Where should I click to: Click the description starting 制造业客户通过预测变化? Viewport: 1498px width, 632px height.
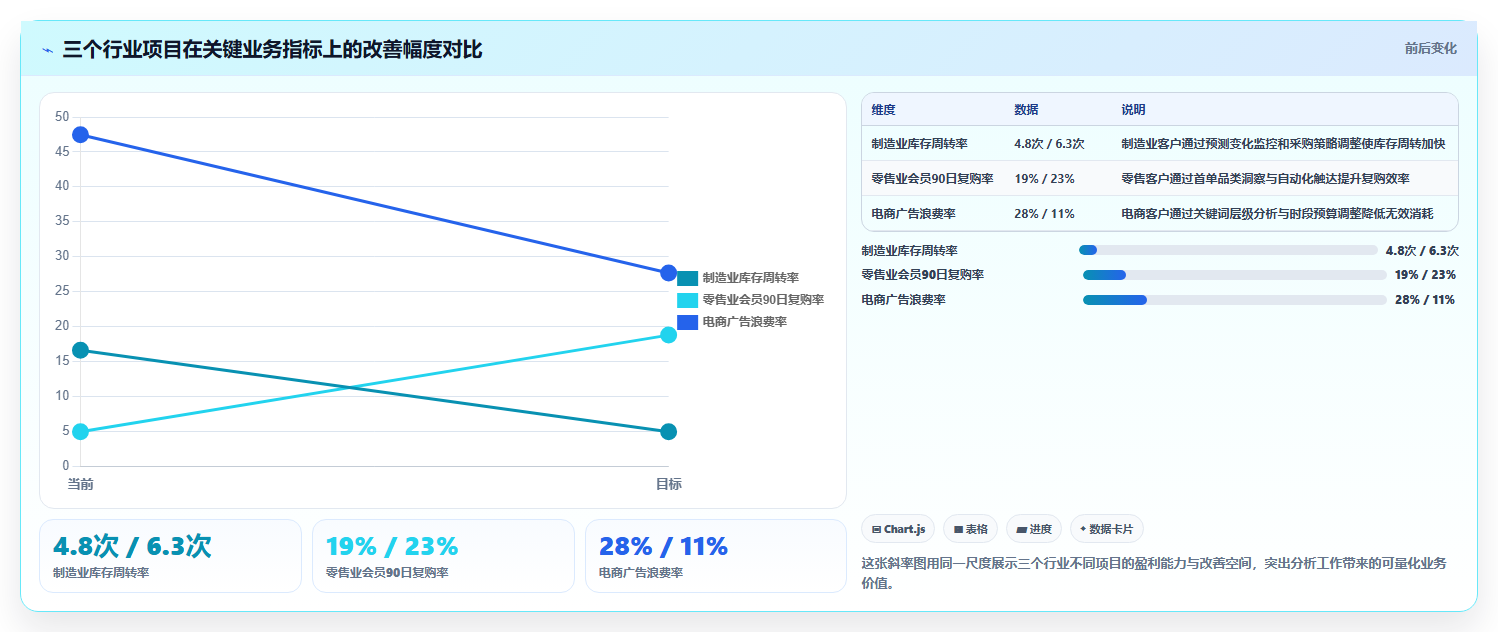pos(1283,144)
